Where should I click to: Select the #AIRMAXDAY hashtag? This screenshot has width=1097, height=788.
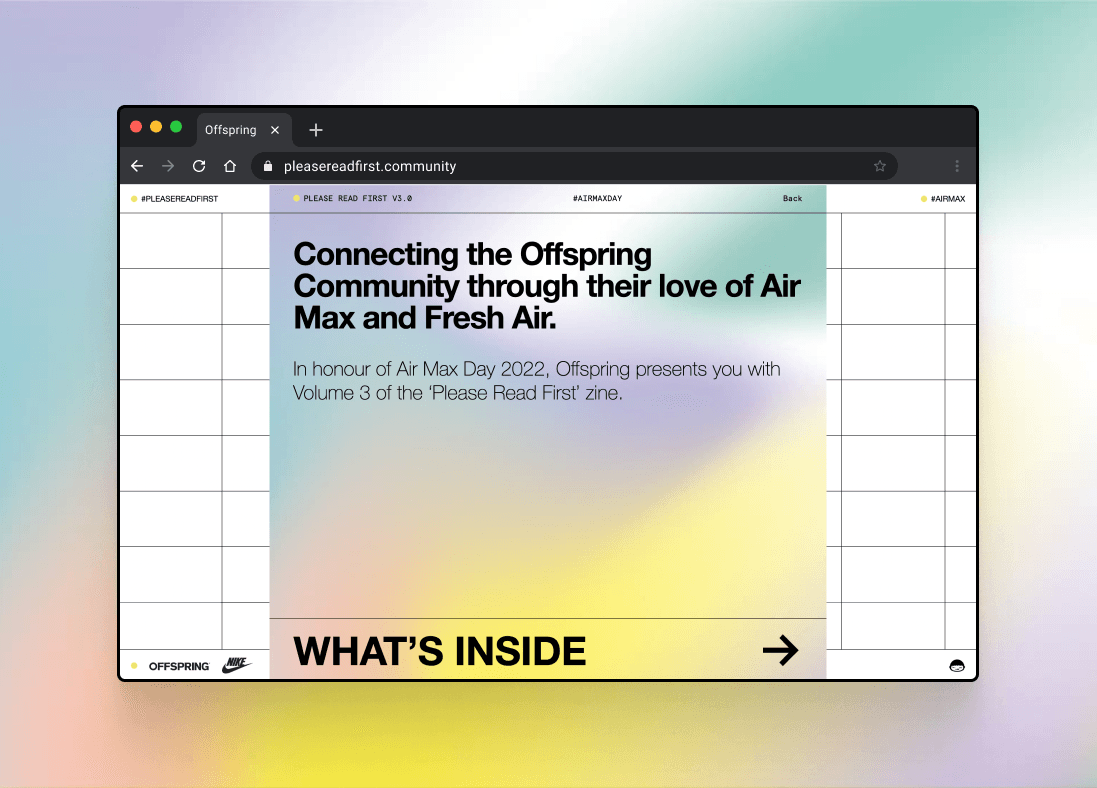[597, 198]
